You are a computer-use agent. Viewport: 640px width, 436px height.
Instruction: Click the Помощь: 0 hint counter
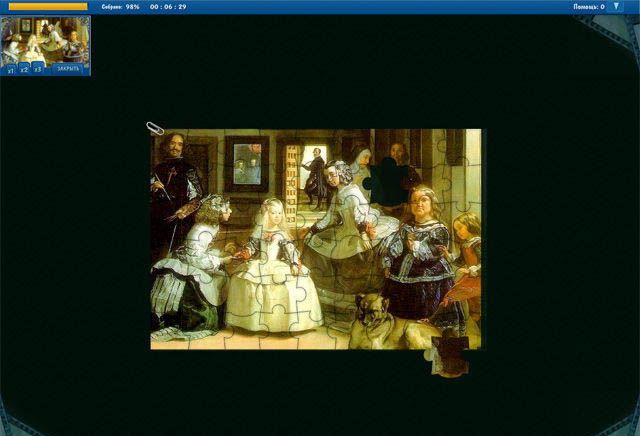click(588, 6)
